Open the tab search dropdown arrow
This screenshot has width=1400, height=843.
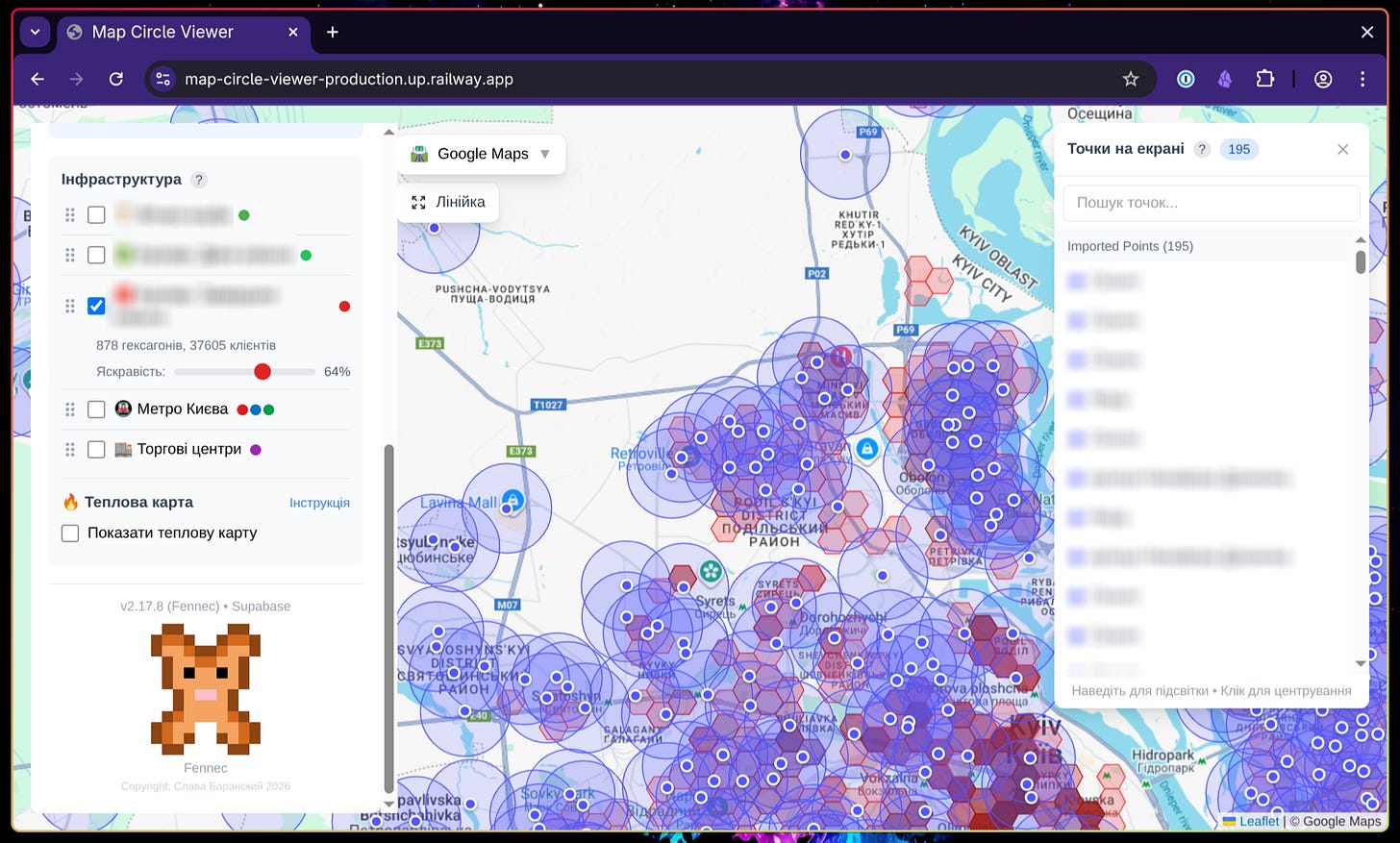tap(35, 32)
